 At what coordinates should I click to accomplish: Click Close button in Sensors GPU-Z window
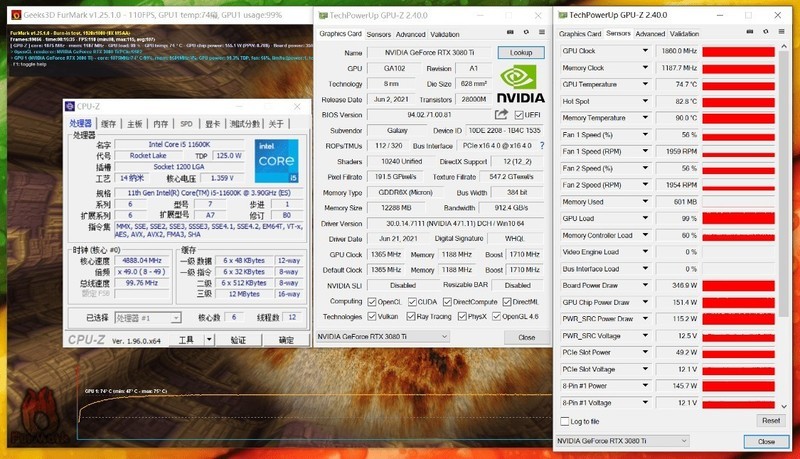pos(766,441)
